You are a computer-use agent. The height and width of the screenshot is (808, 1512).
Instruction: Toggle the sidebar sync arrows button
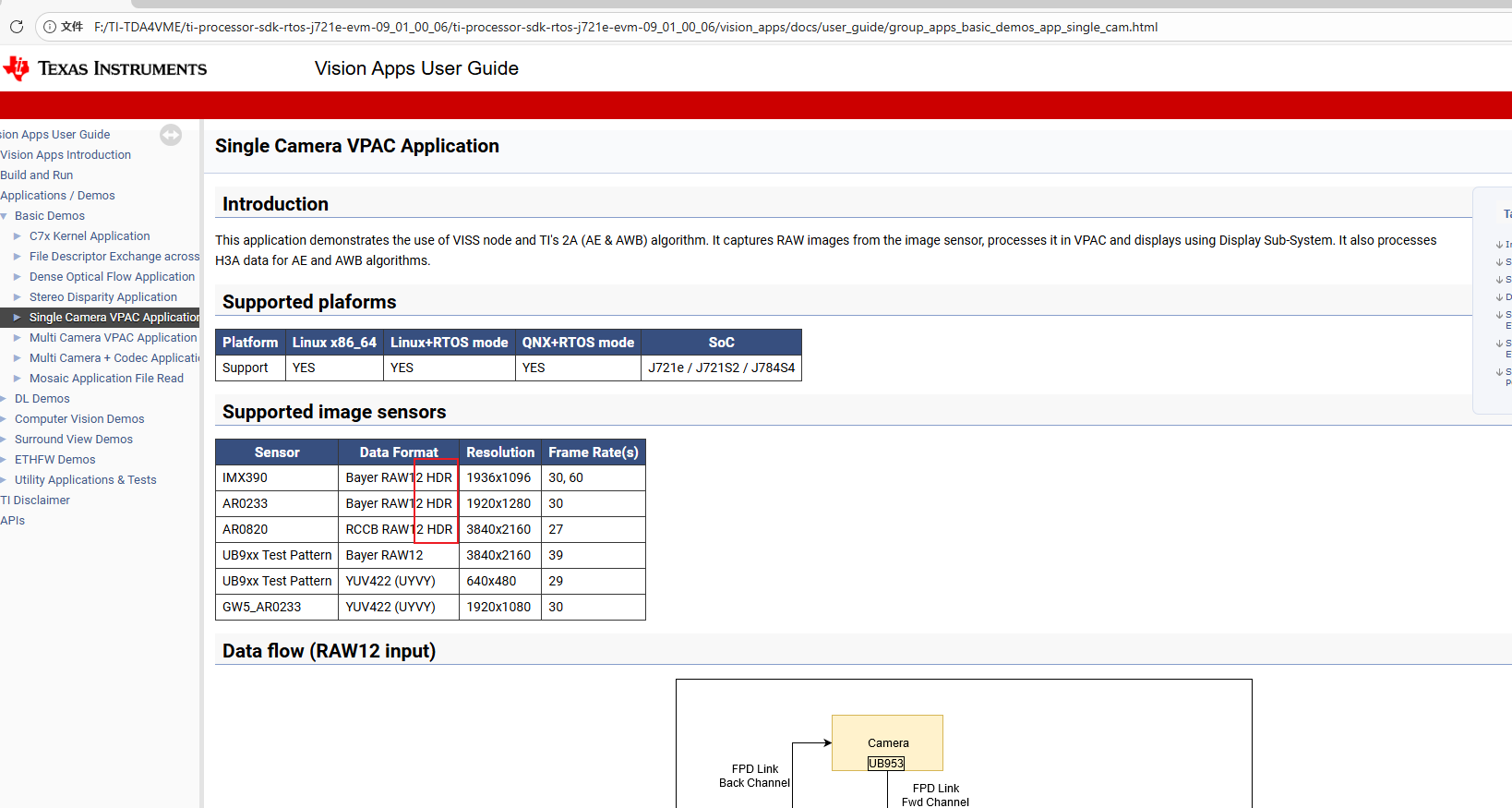[171, 135]
